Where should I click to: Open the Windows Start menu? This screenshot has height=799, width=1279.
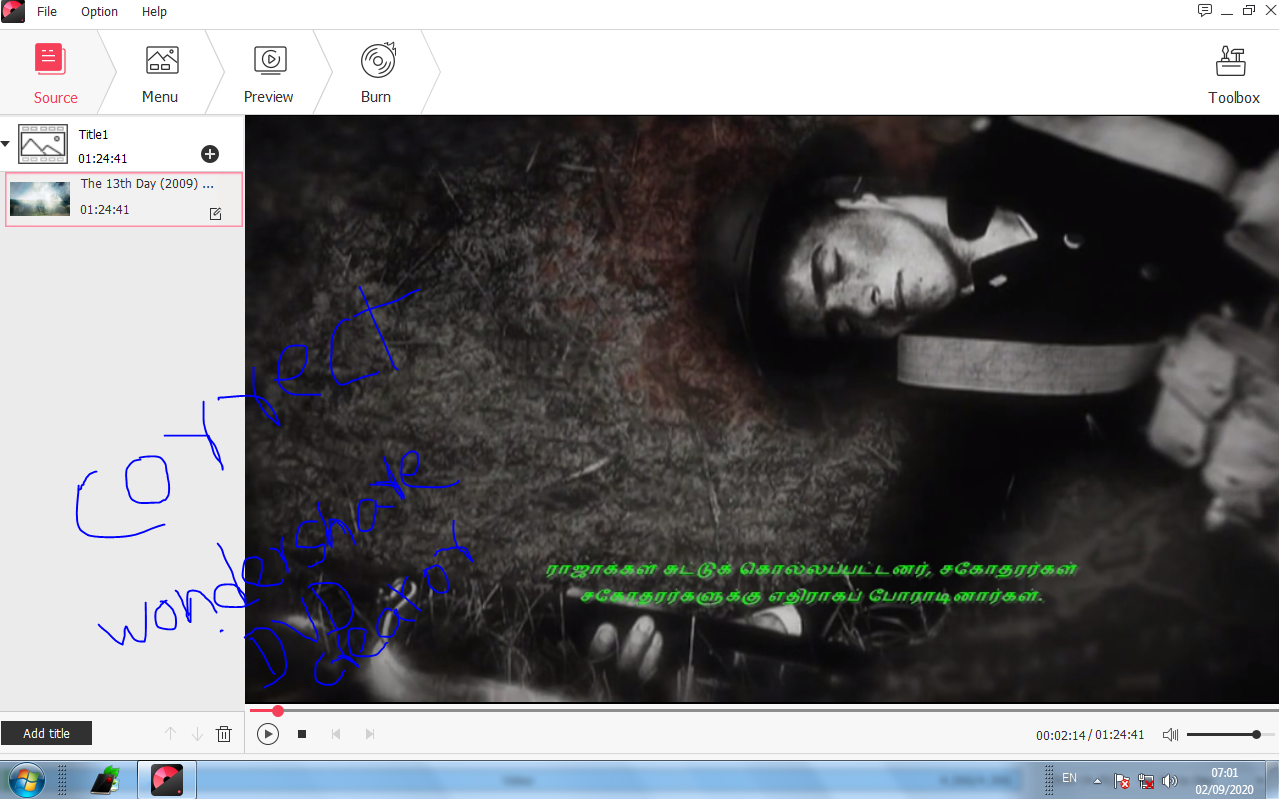(24, 779)
